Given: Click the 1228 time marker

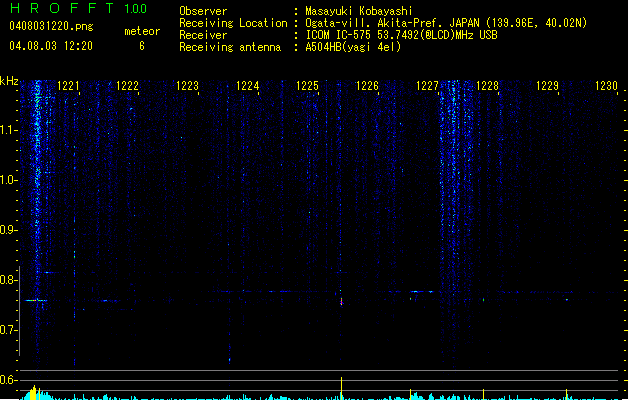Looking at the screenshot, I should pyautogui.click(x=487, y=86).
